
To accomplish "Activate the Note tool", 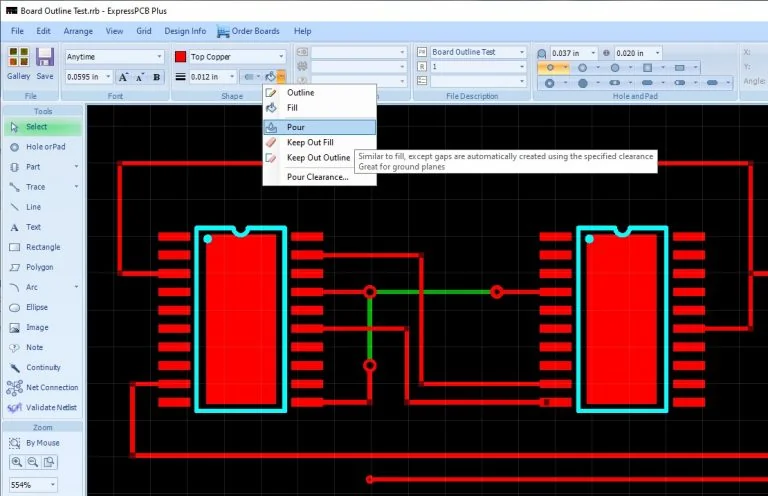I will click(43, 348).
